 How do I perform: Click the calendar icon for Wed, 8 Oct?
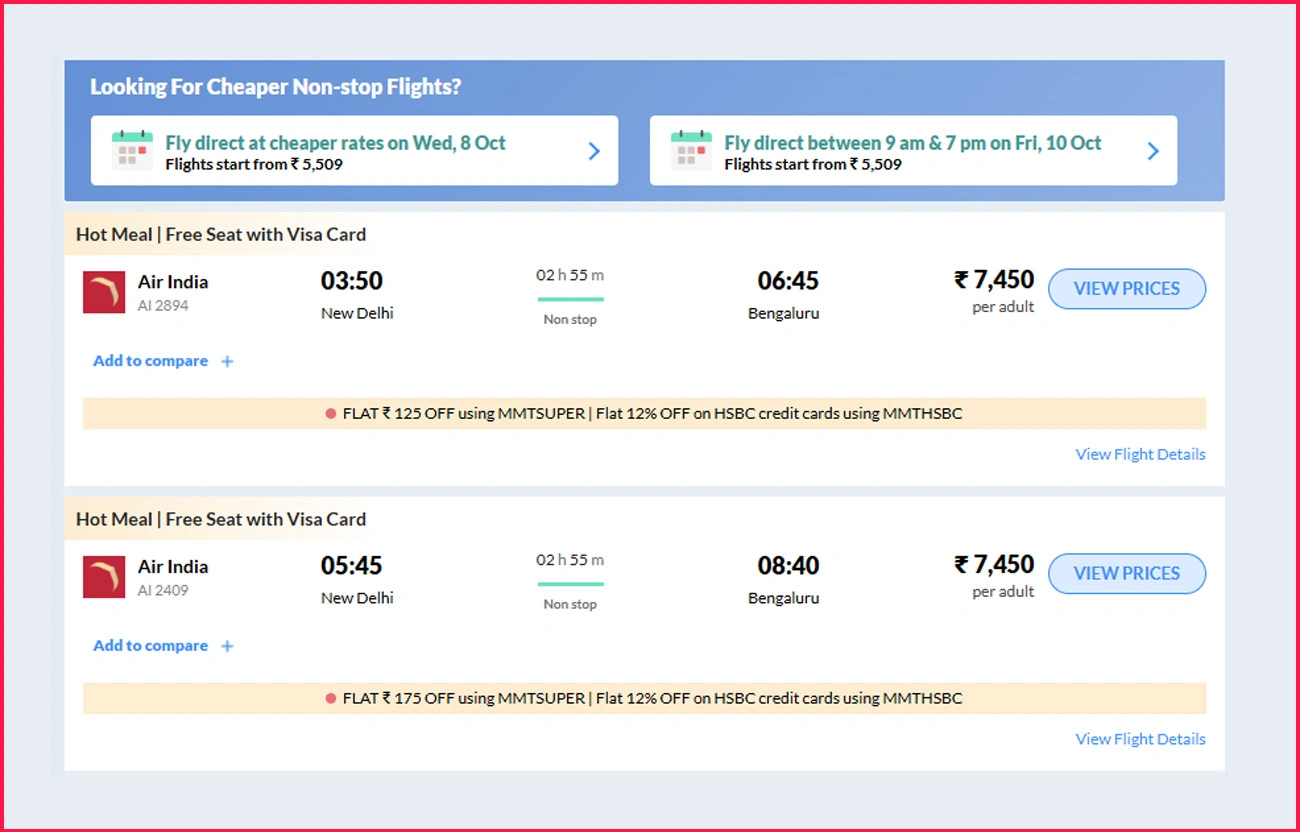(132, 151)
